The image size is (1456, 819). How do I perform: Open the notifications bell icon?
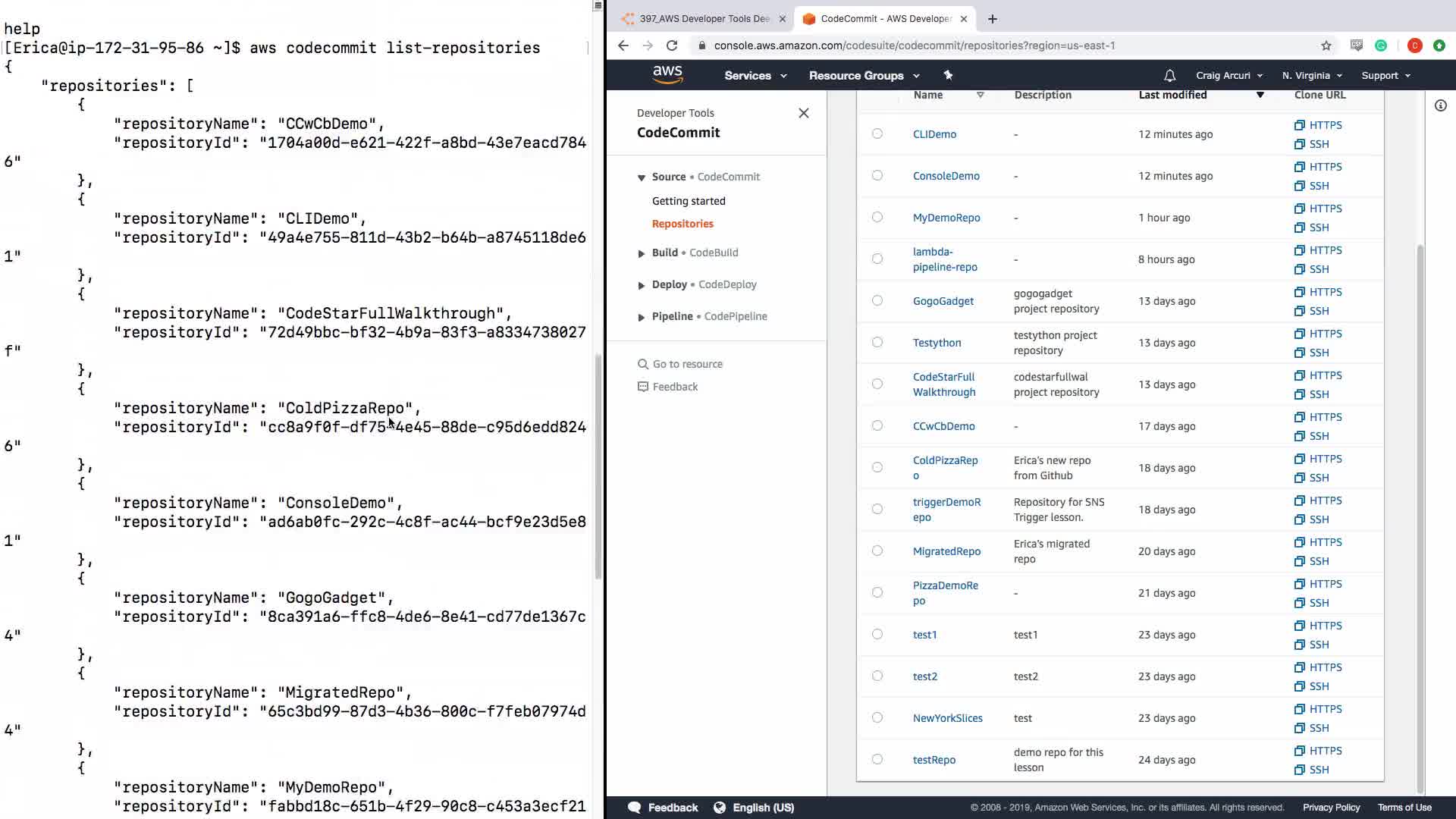point(1169,76)
